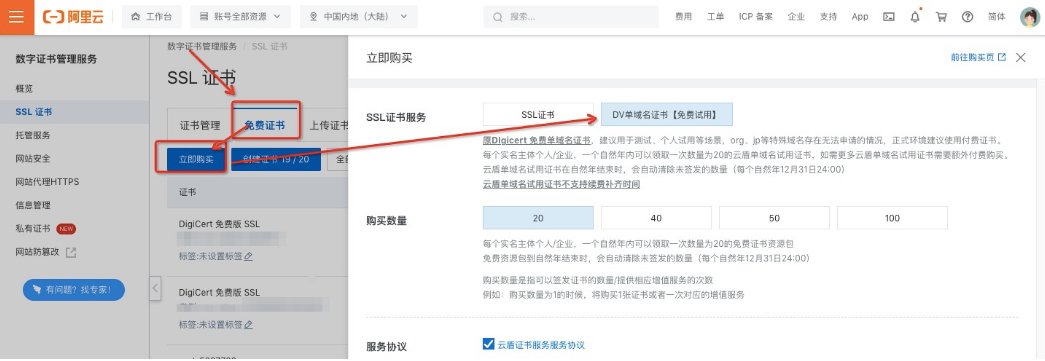Click 数字证书管理服务 breadcrumb

tap(201, 47)
